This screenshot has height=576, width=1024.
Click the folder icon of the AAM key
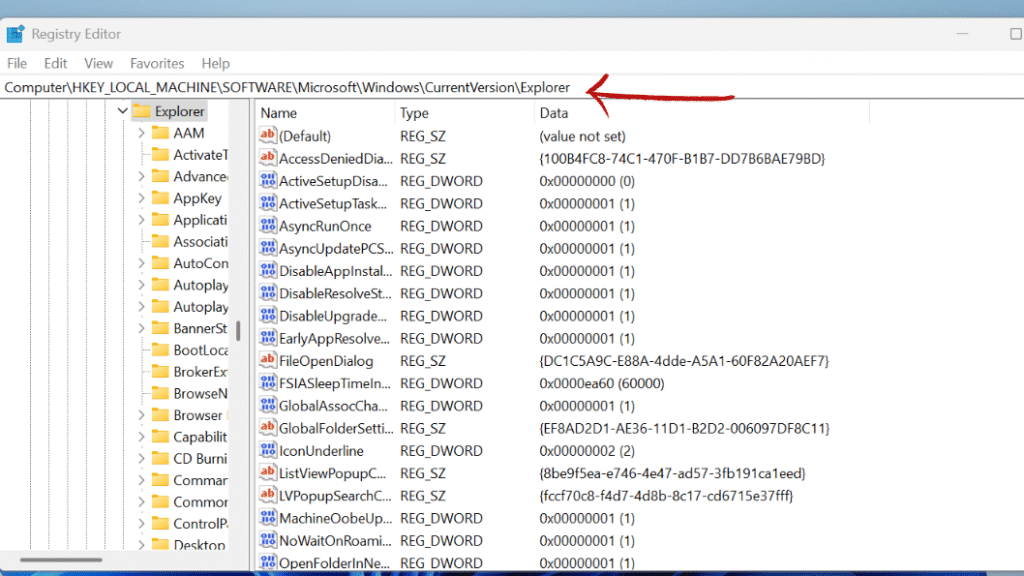point(160,133)
